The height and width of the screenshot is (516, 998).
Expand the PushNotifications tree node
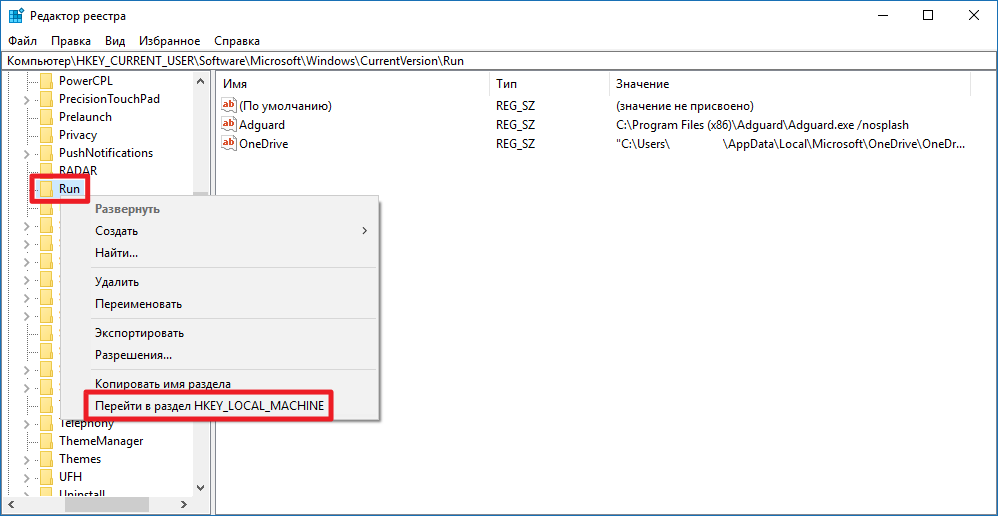(27, 153)
